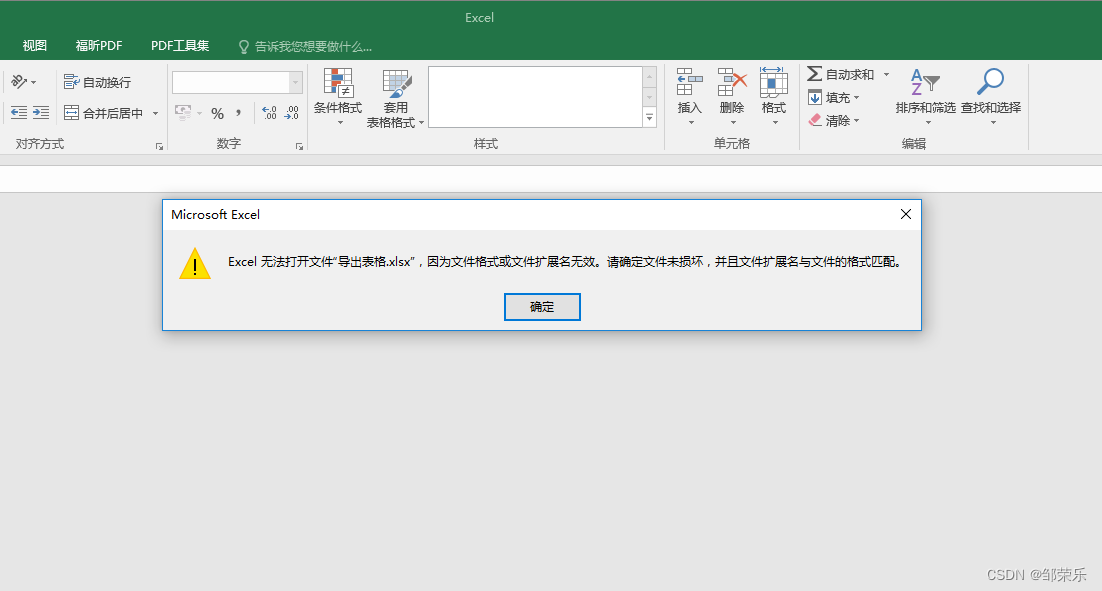Open Conditional Formatting (条件格式)

coord(338,97)
